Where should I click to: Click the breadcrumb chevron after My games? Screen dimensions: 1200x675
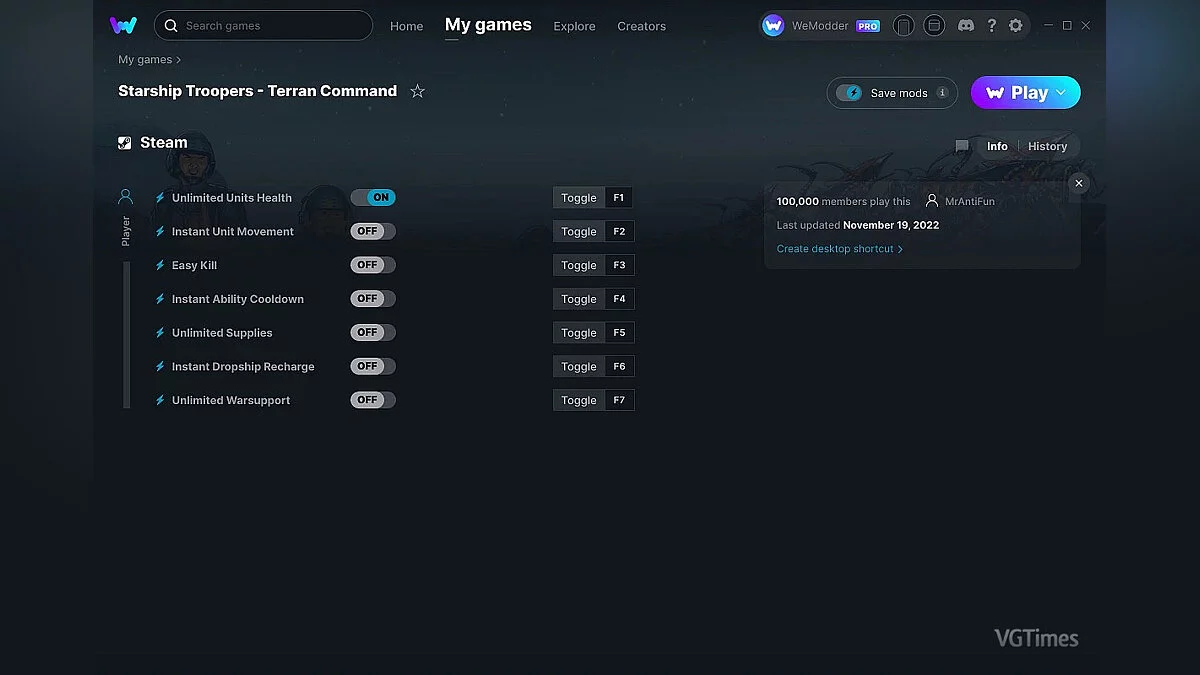[179, 60]
